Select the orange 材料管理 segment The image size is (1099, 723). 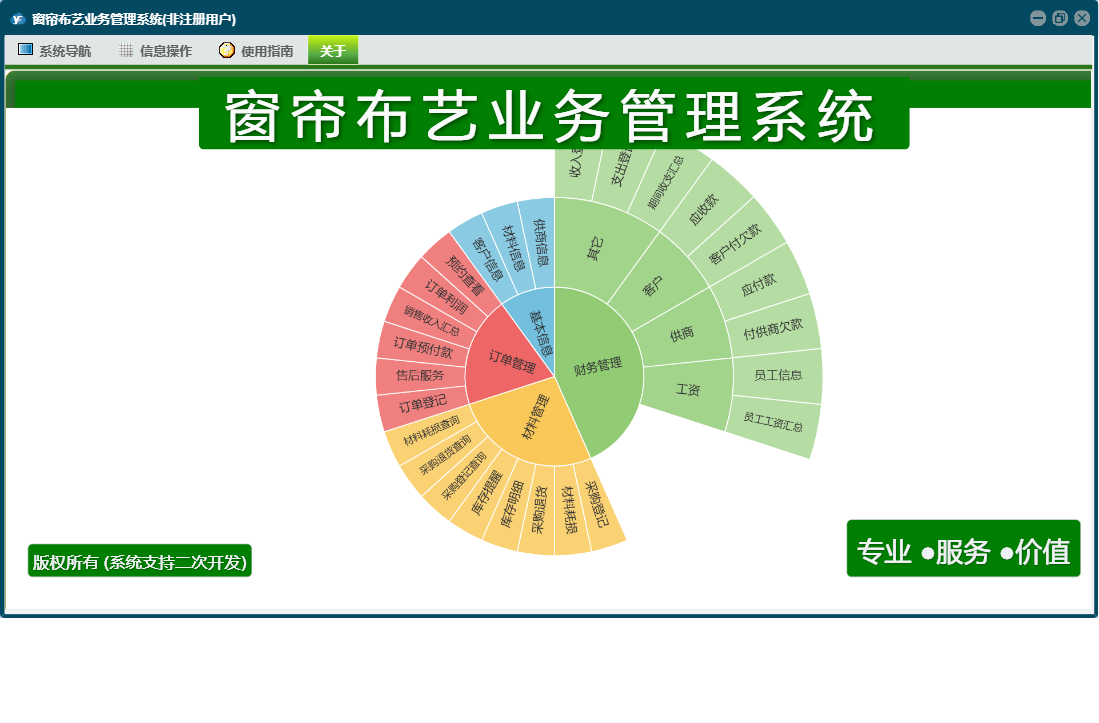[x=536, y=418]
